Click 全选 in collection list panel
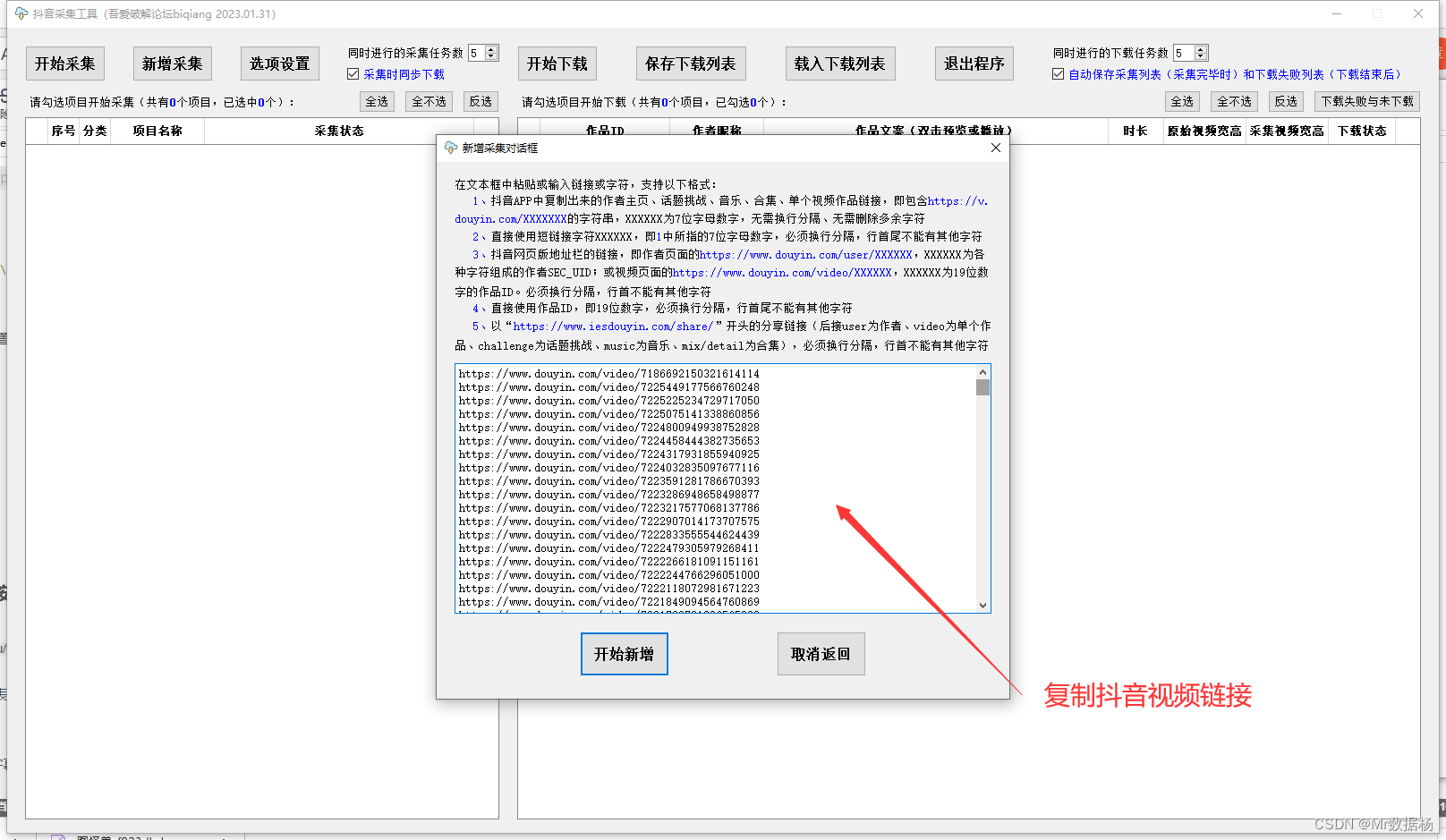Screen dimensions: 1446x840 [378, 101]
